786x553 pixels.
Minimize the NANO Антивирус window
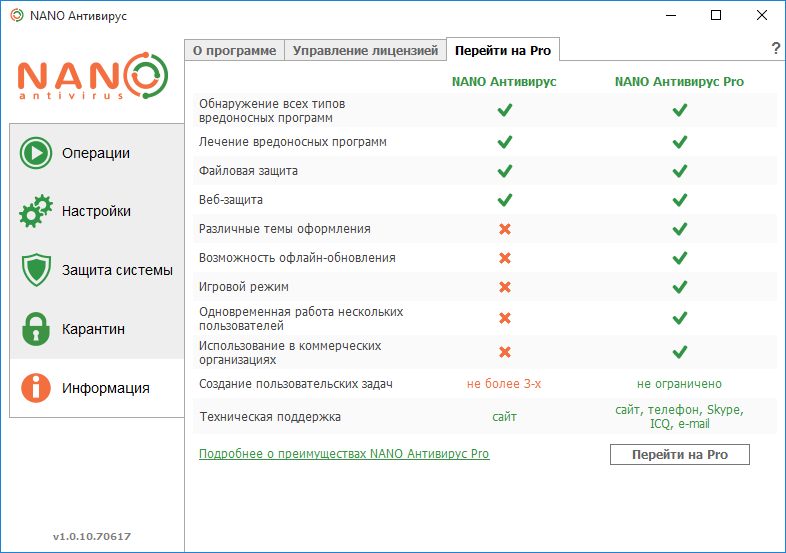(x=671, y=16)
